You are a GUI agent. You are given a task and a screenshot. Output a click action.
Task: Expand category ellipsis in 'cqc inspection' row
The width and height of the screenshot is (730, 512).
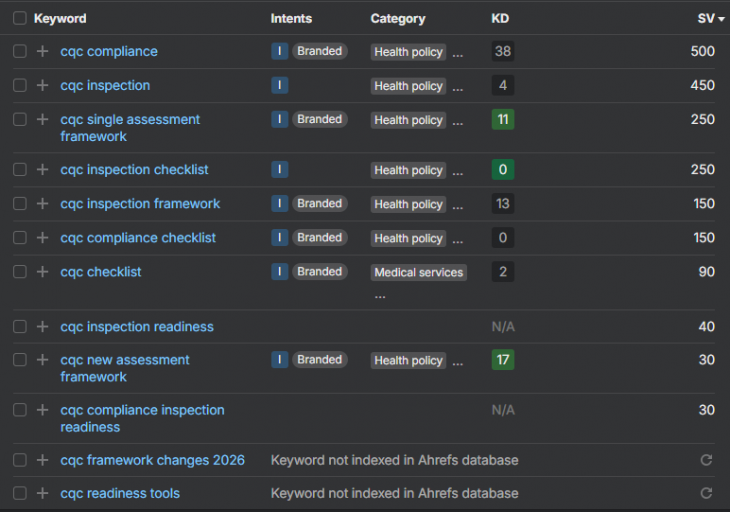[458, 89]
